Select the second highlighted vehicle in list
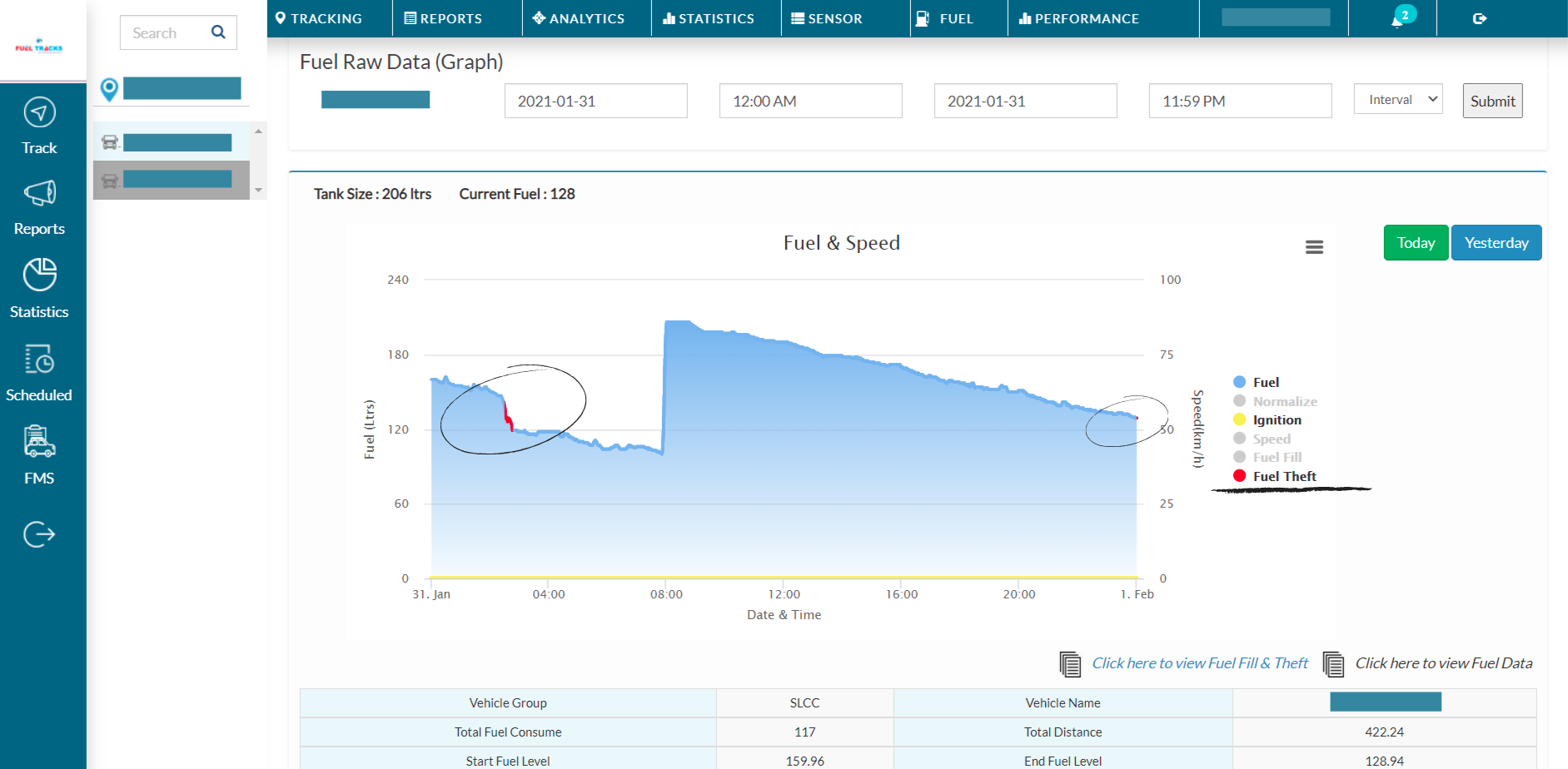Image resolution: width=1568 pixels, height=769 pixels. (x=172, y=180)
